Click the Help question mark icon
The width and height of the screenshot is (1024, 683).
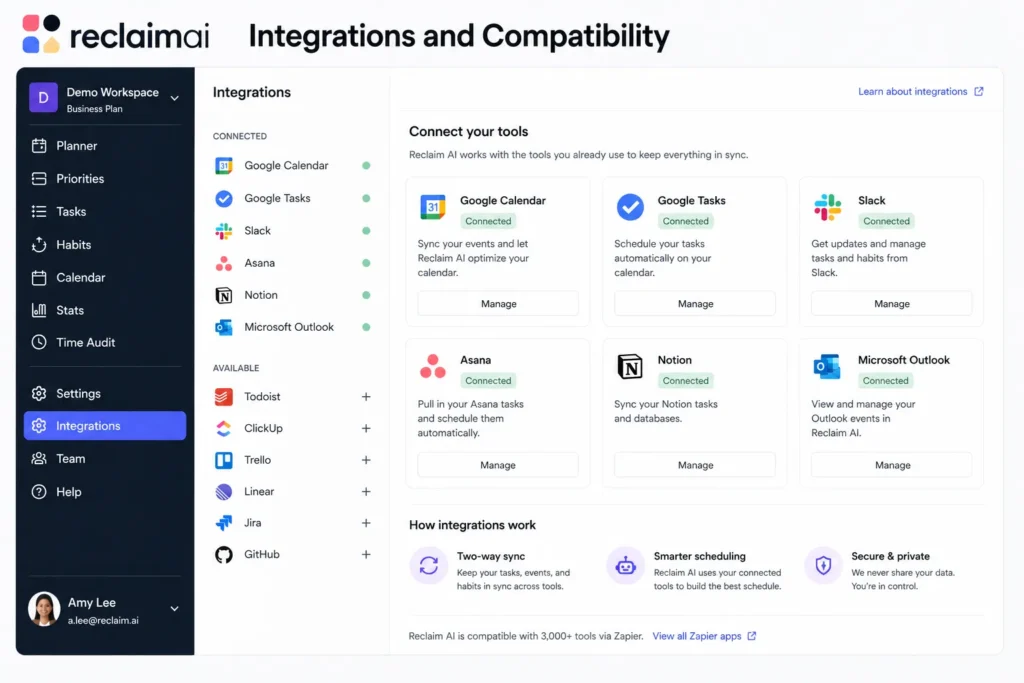39,492
